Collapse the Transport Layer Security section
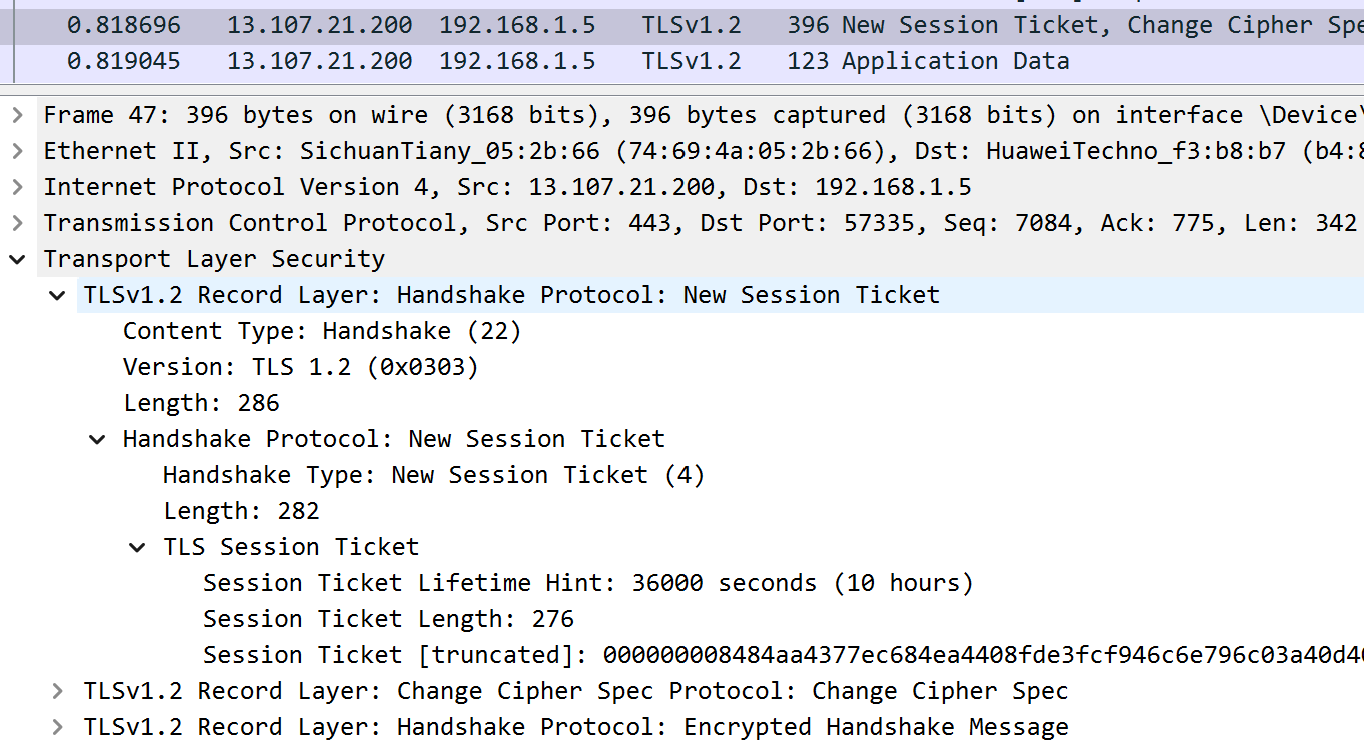 (x=17, y=259)
